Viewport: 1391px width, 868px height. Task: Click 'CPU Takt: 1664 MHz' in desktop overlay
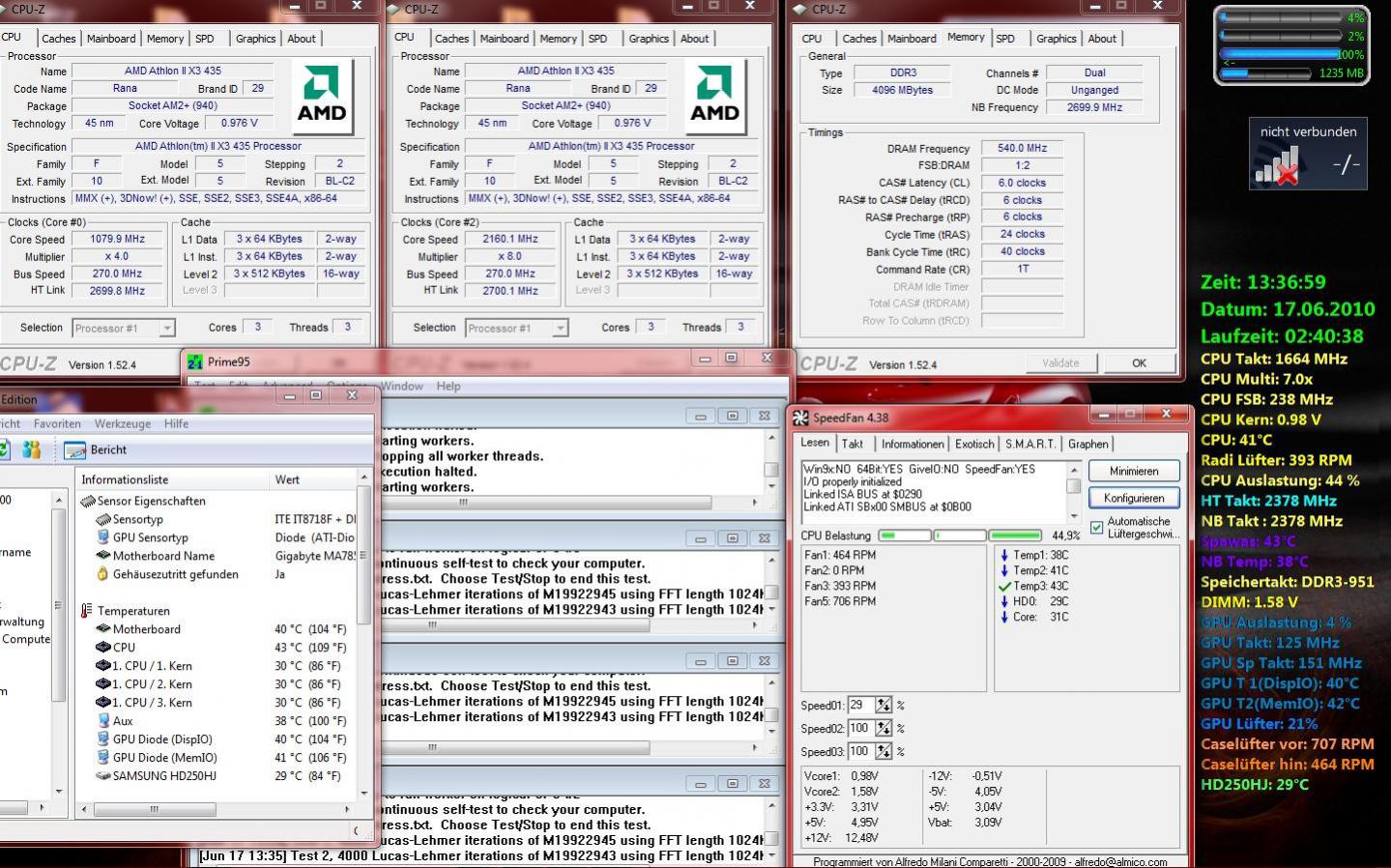1274,359
